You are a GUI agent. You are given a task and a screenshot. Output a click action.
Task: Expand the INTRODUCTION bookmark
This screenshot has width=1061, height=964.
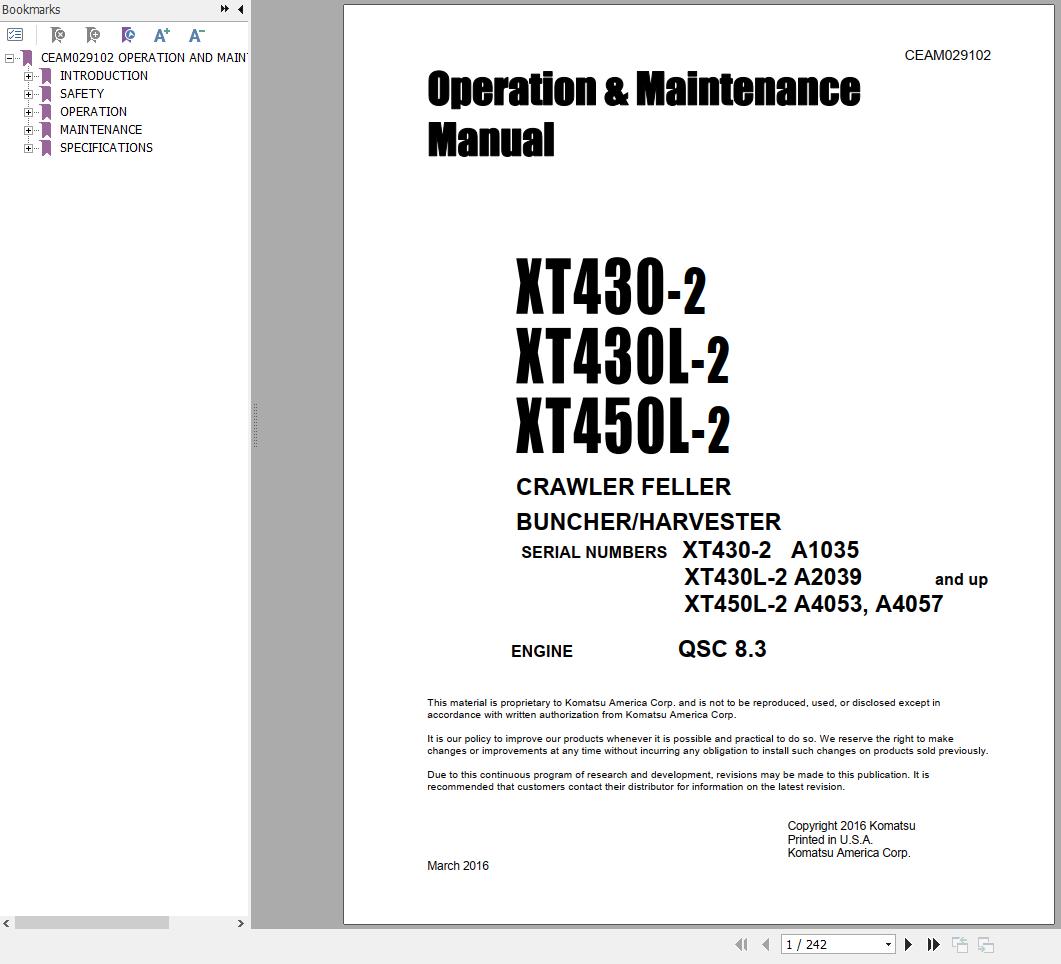[28, 76]
